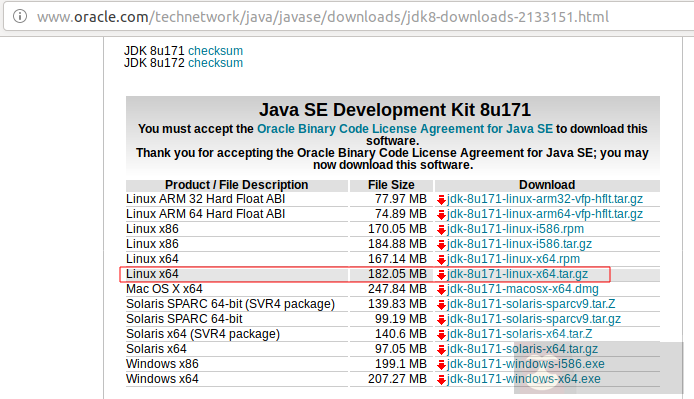The height and width of the screenshot is (399, 694).
Task: Click download arrow icon for windows-i586.exe
Action: coord(441,365)
